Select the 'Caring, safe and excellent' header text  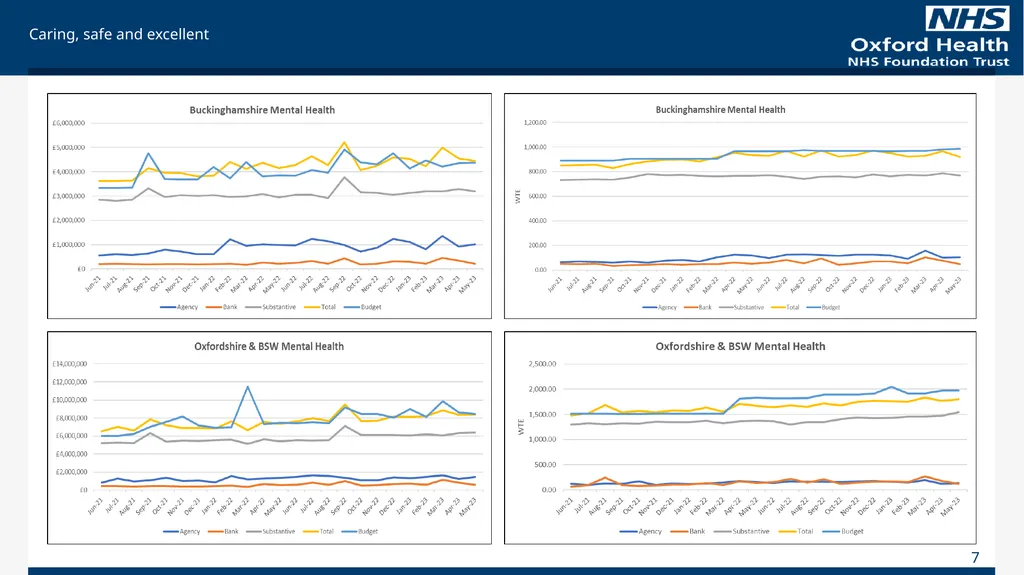point(119,34)
